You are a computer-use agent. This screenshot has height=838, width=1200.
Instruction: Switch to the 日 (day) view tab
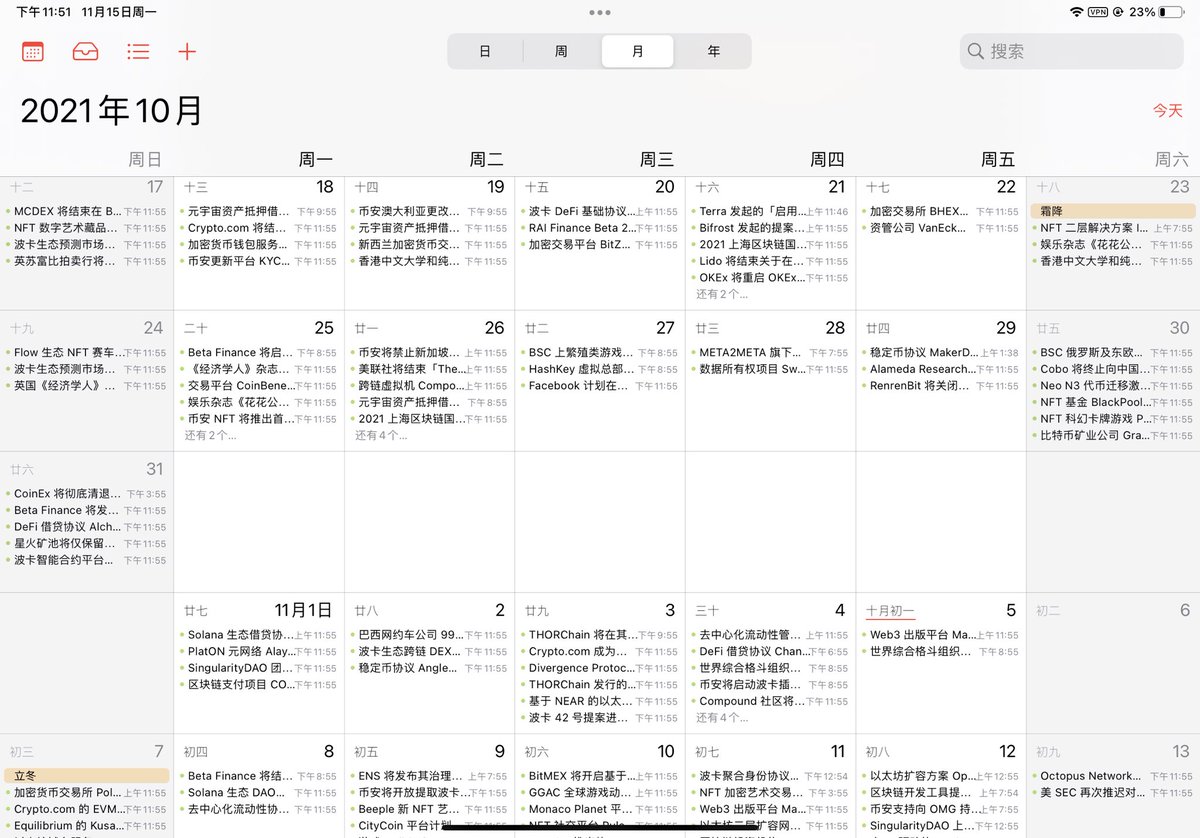[485, 50]
